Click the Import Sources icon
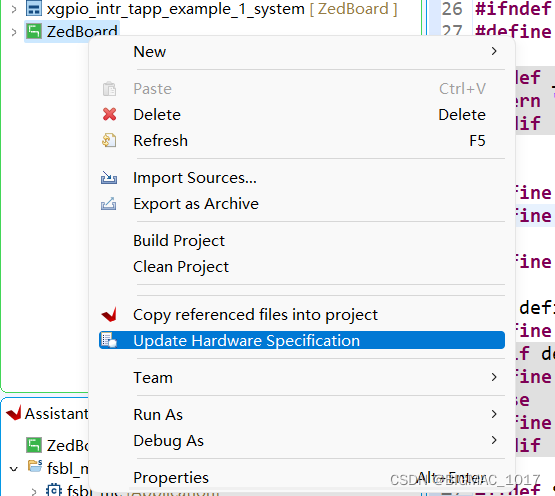The width and height of the screenshot is (555, 496). coord(109,178)
